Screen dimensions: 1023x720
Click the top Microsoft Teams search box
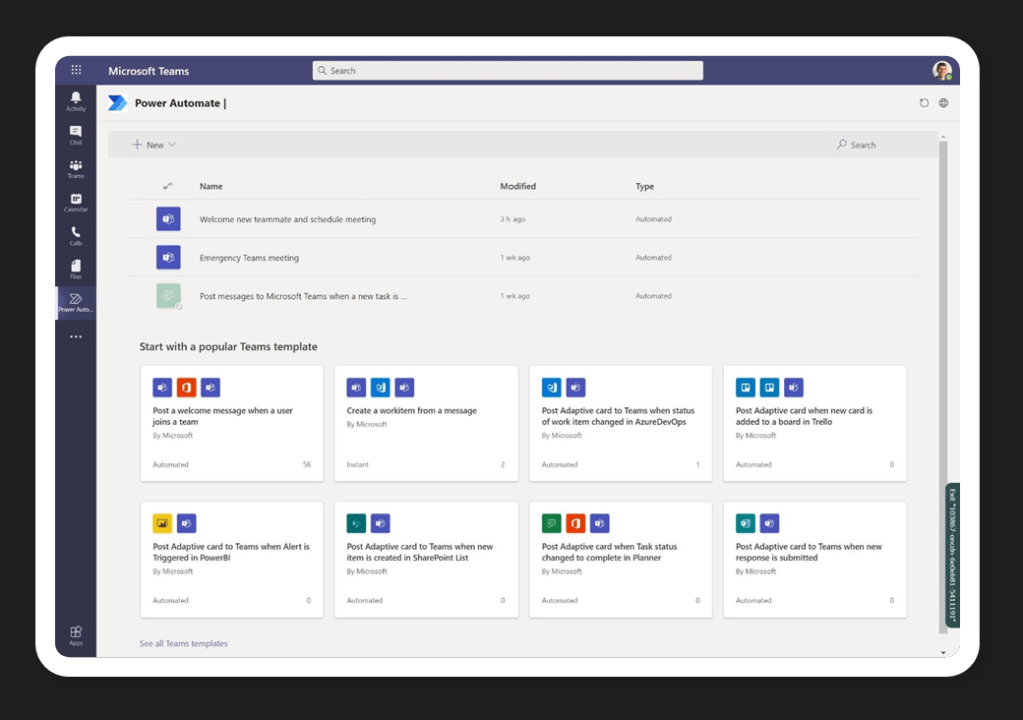tap(507, 71)
